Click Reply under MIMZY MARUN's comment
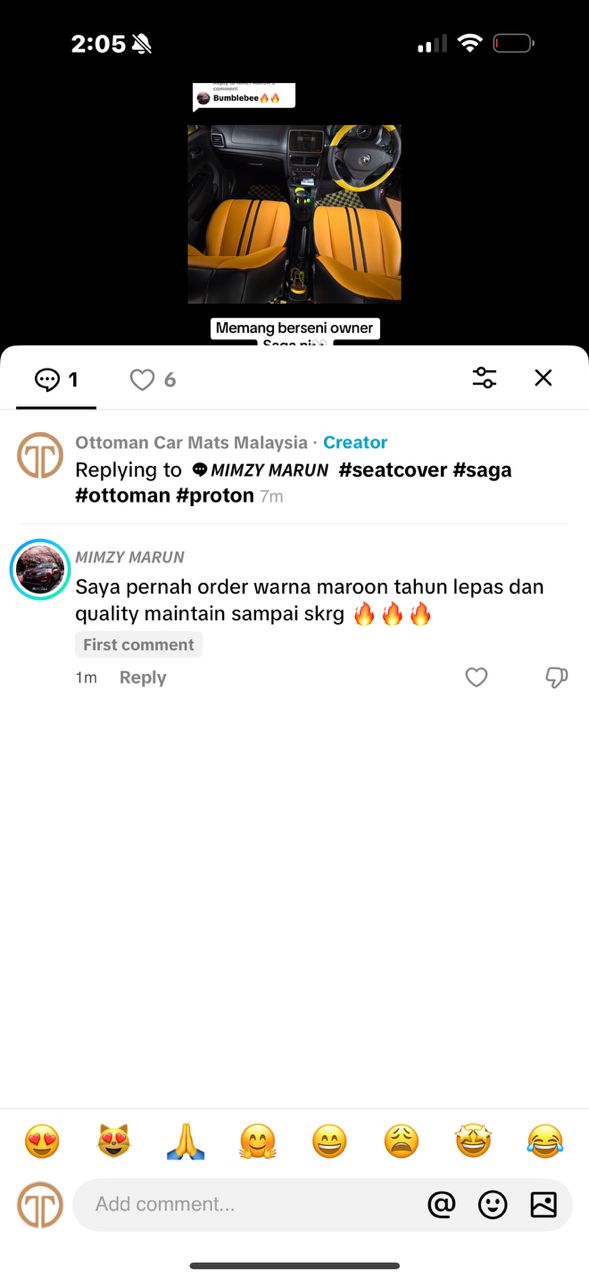Viewport: 589px width, 1280px height. tap(143, 678)
